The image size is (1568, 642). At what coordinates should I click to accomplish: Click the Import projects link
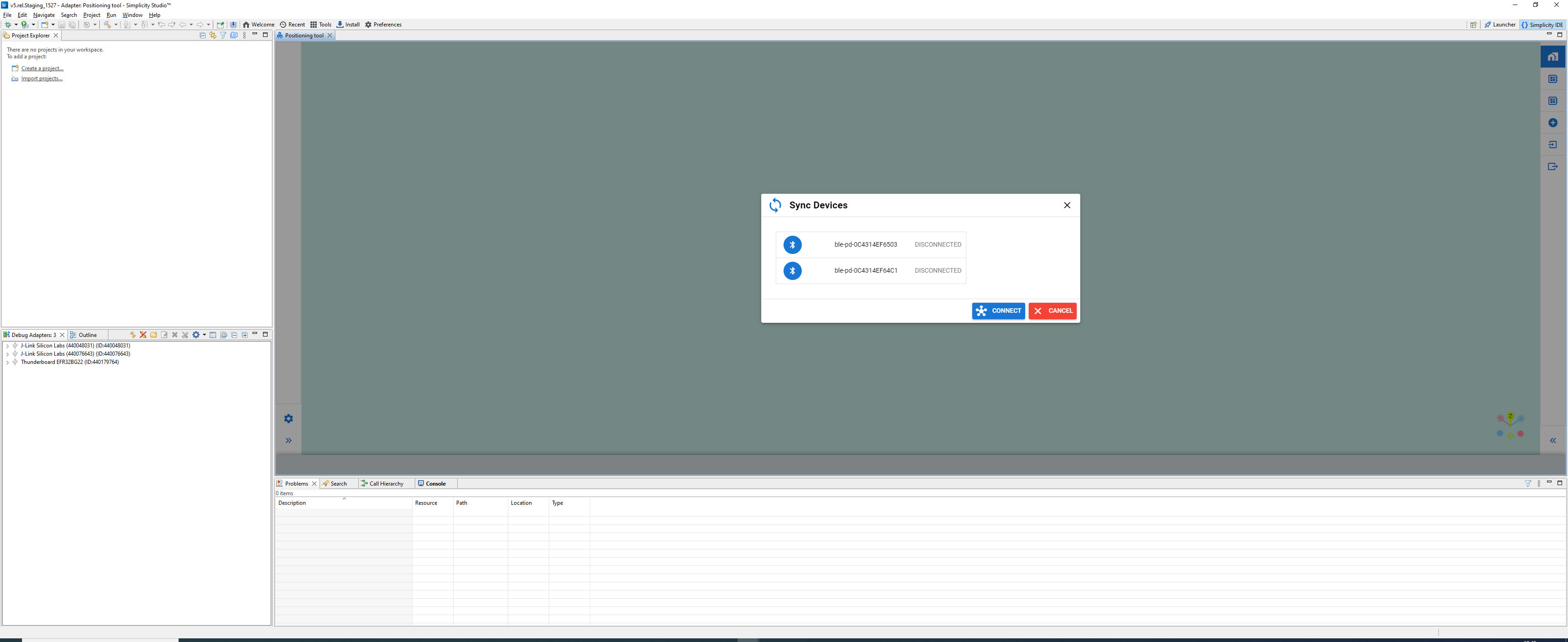[41, 78]
